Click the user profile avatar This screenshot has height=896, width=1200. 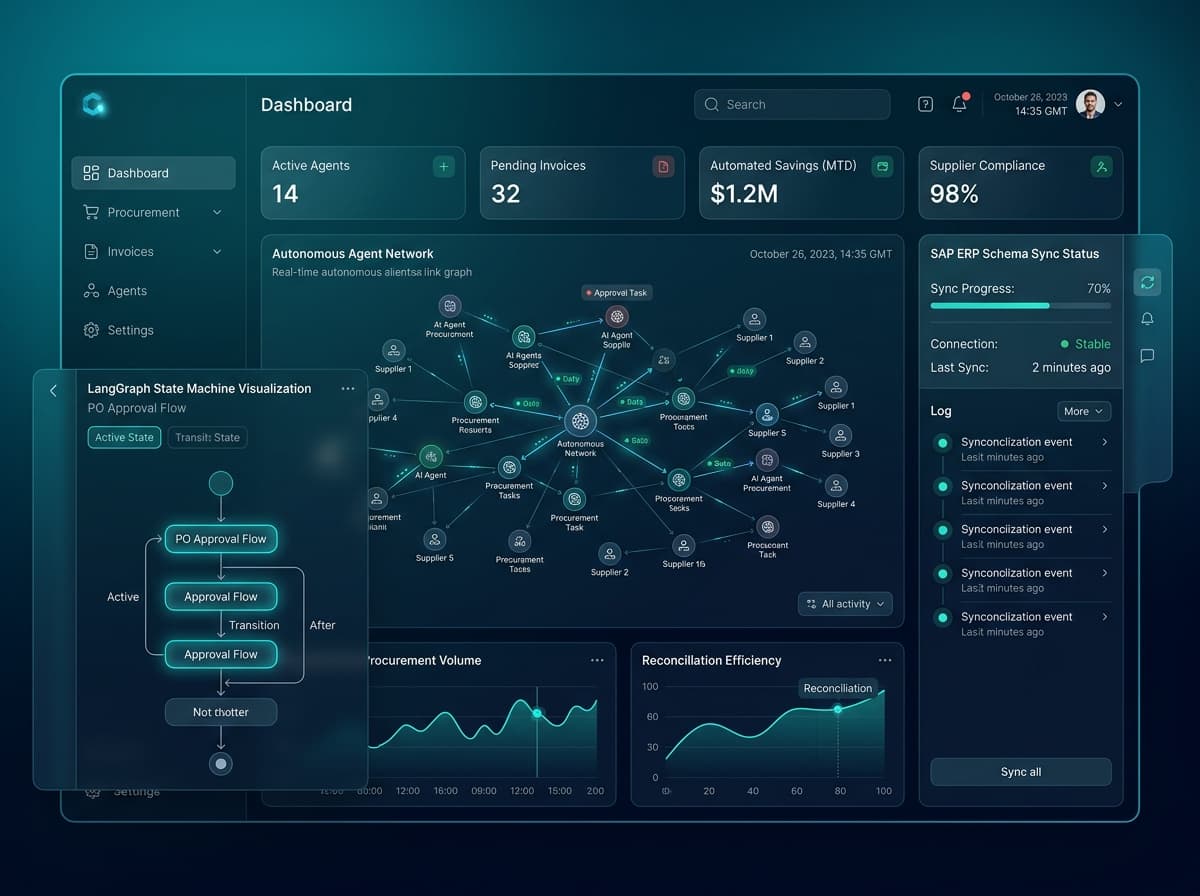(1090, 104)
